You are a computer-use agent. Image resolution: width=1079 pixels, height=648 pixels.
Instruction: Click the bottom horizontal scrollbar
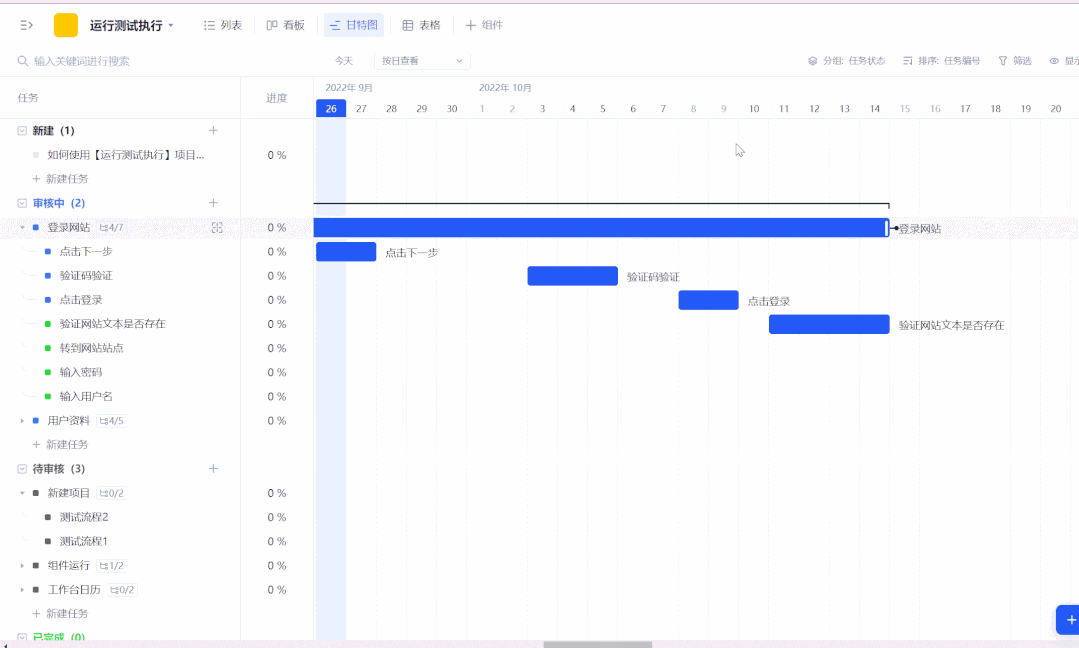pos(597,643)
